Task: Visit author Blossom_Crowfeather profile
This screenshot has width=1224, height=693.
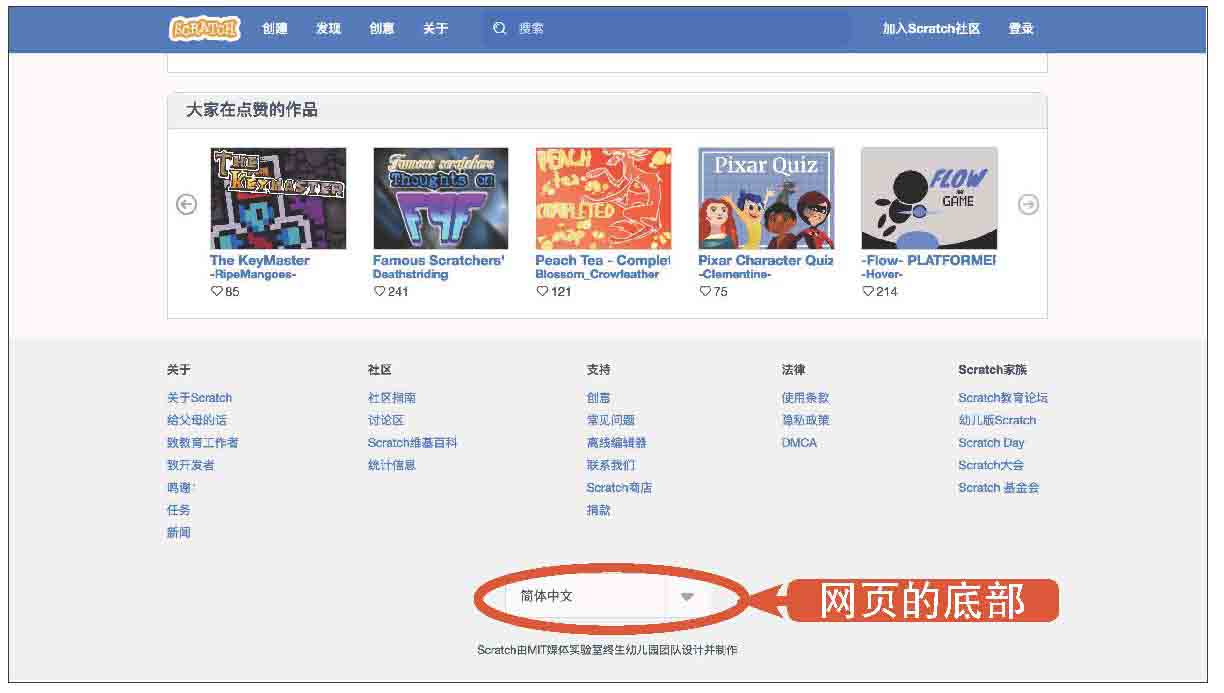Action: (597, 274)
